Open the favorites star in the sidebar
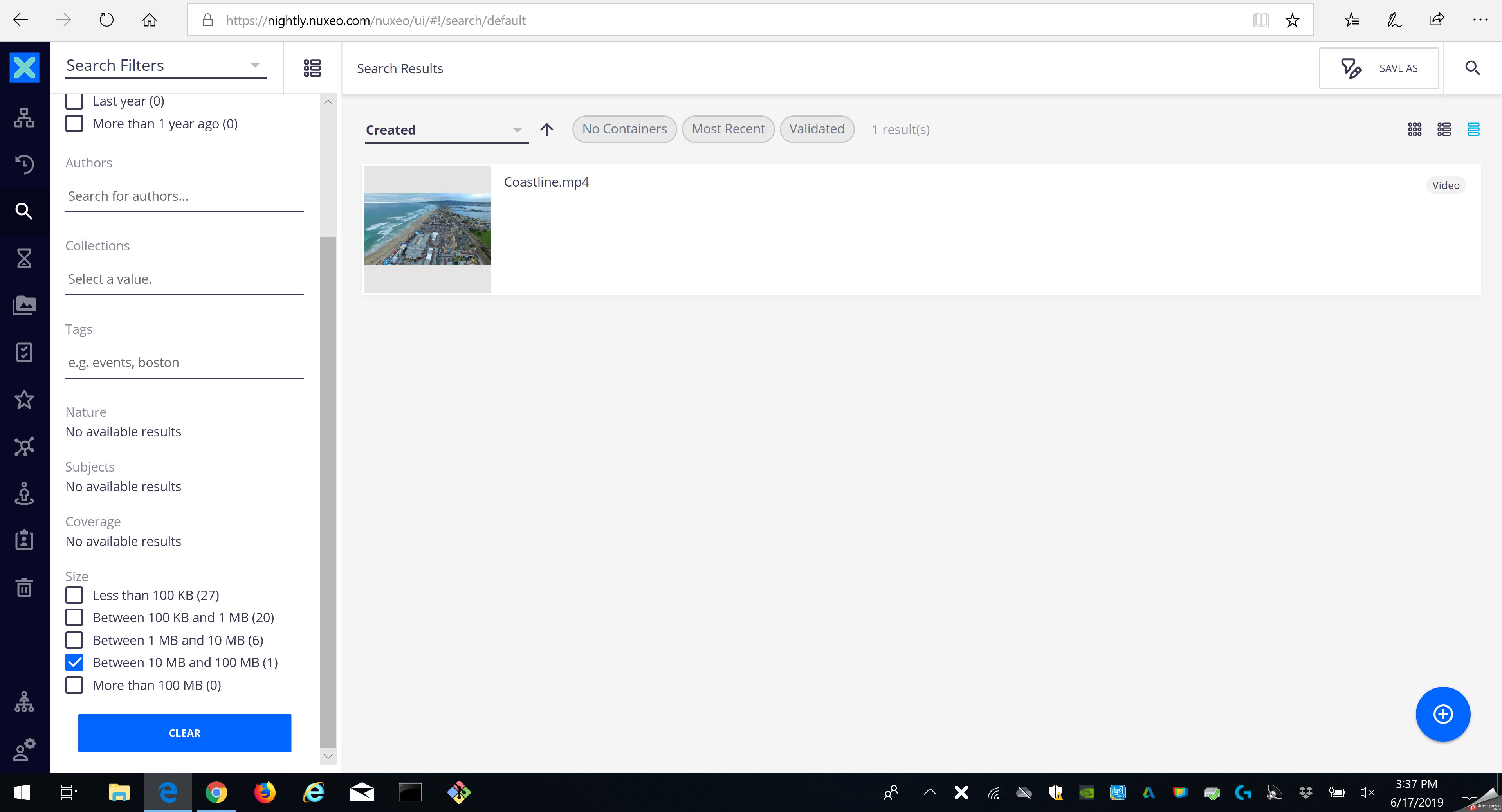The height and width of the screenshot is (812, 1502). coord(24,399)
